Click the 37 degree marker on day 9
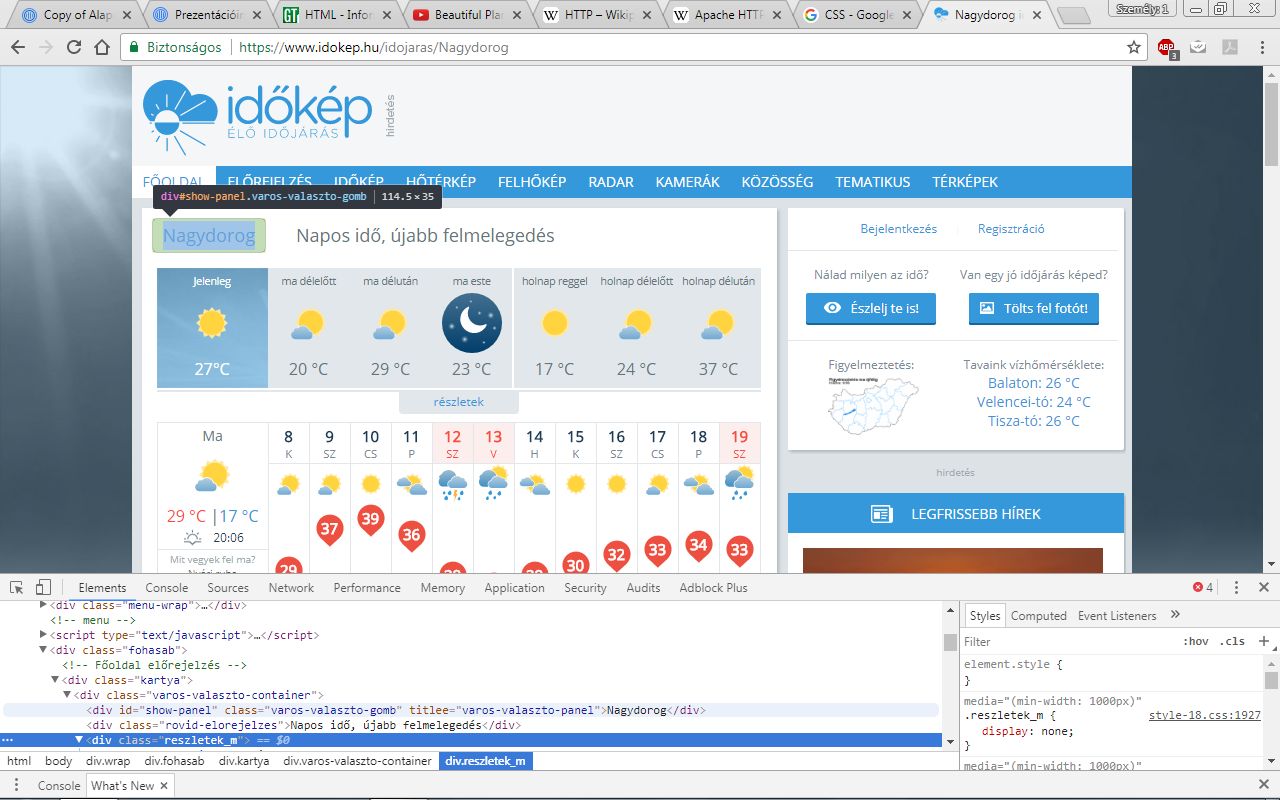1280x800 pixels. (x=329, y=529)
